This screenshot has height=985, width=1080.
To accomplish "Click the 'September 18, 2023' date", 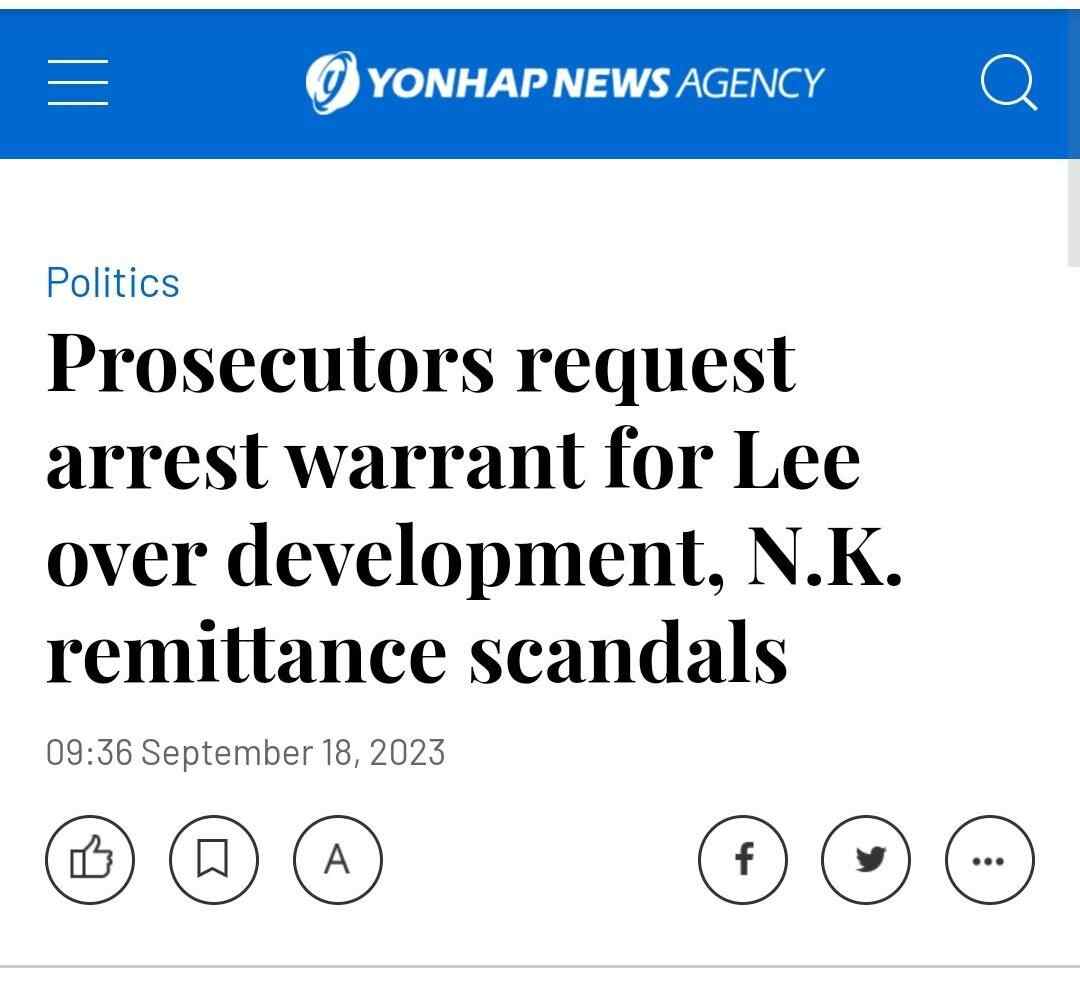I will coord(293,752).
